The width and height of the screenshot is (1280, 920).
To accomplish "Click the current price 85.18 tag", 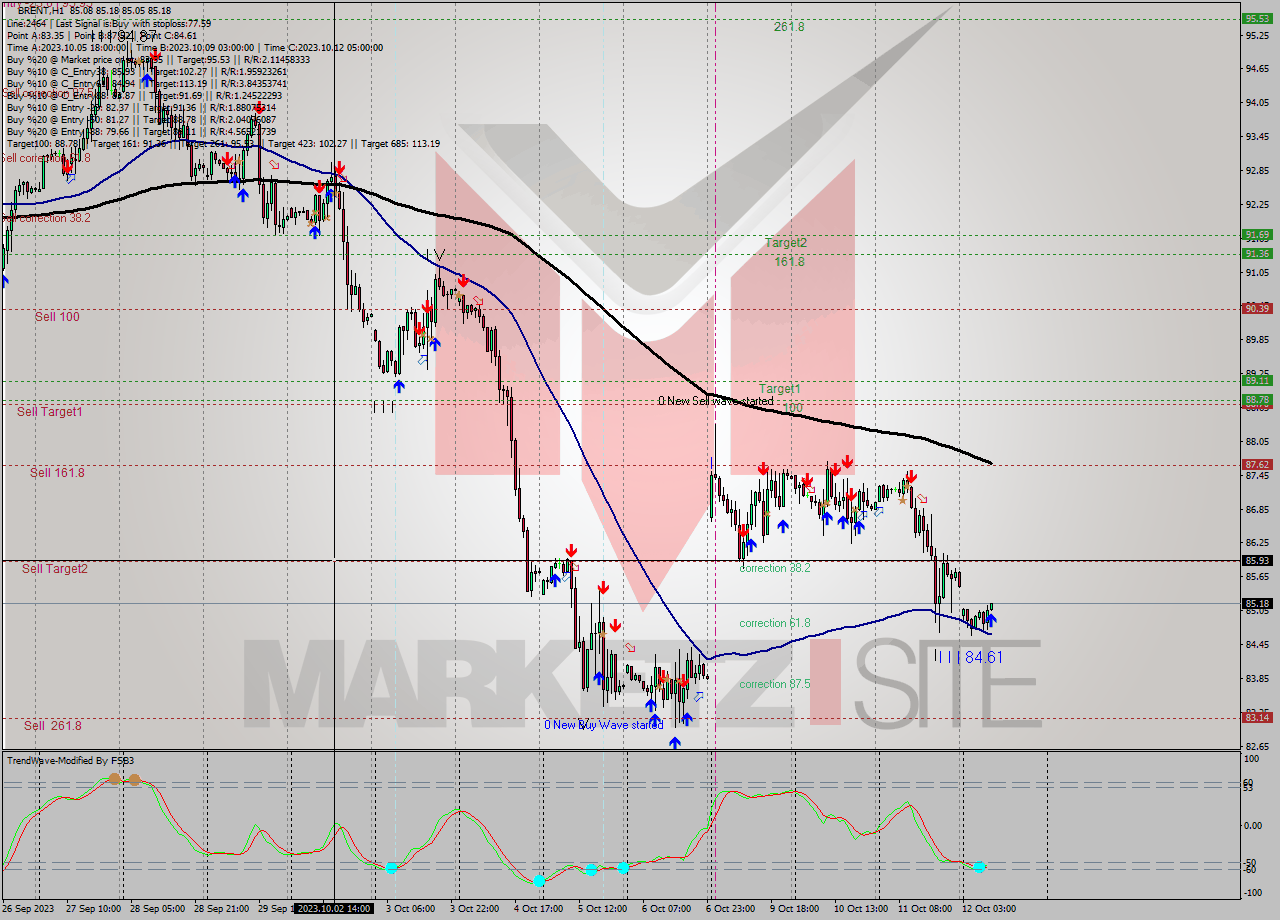I will (x=1257, y=603).
